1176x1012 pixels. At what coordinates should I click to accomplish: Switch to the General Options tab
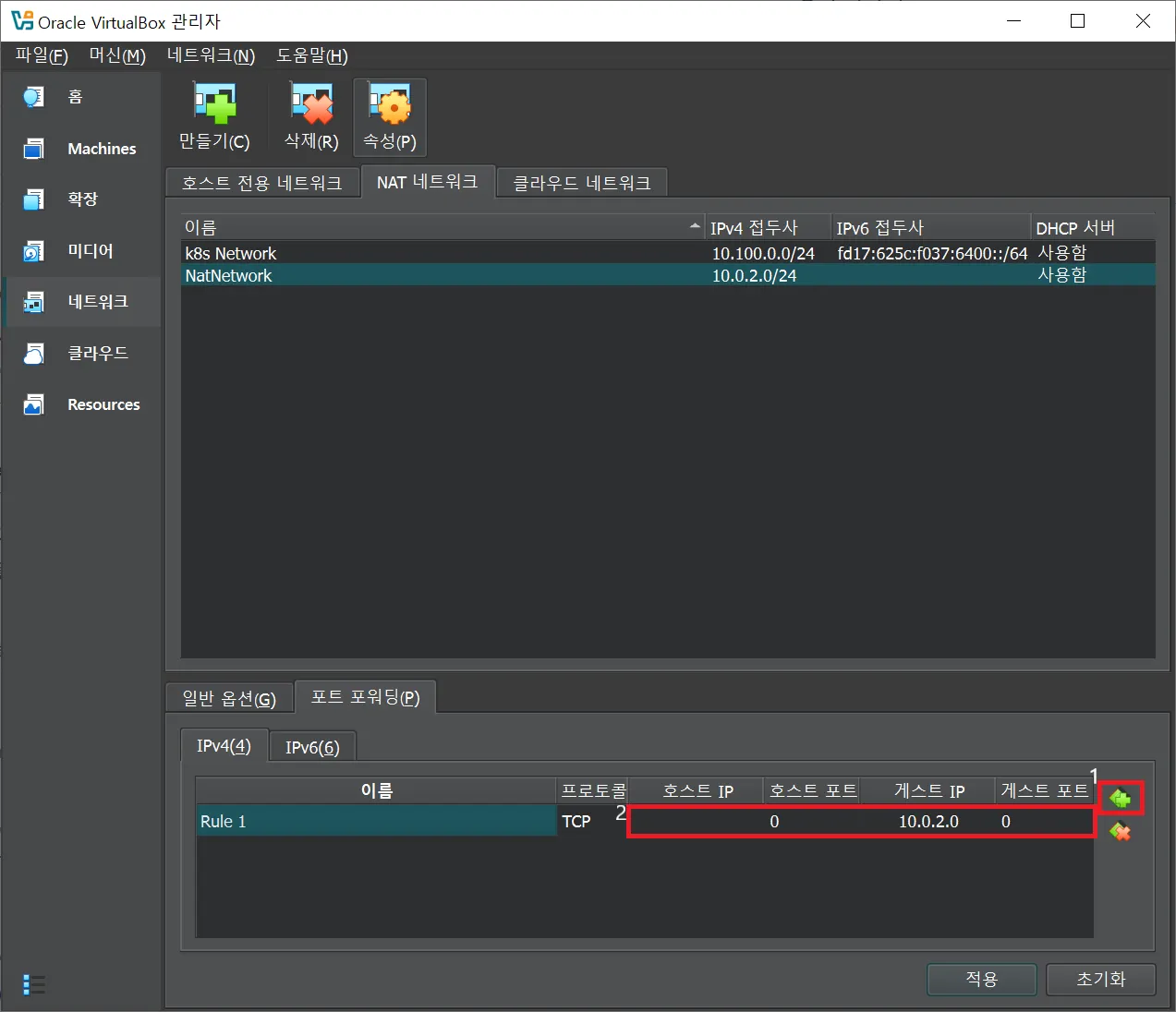click(x=229, y=698)
